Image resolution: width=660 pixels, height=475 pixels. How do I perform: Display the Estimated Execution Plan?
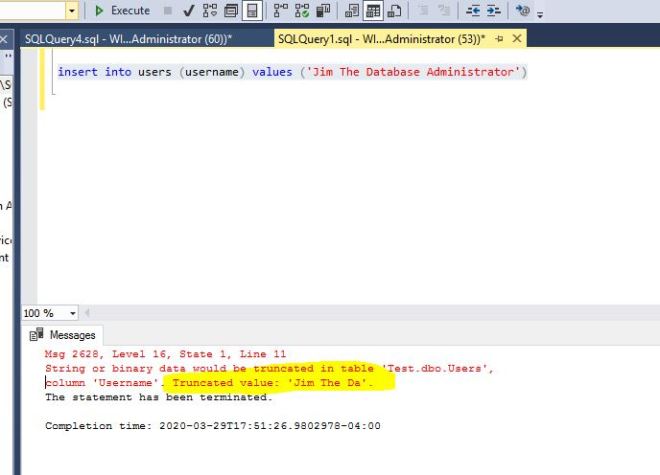(209, 11)
